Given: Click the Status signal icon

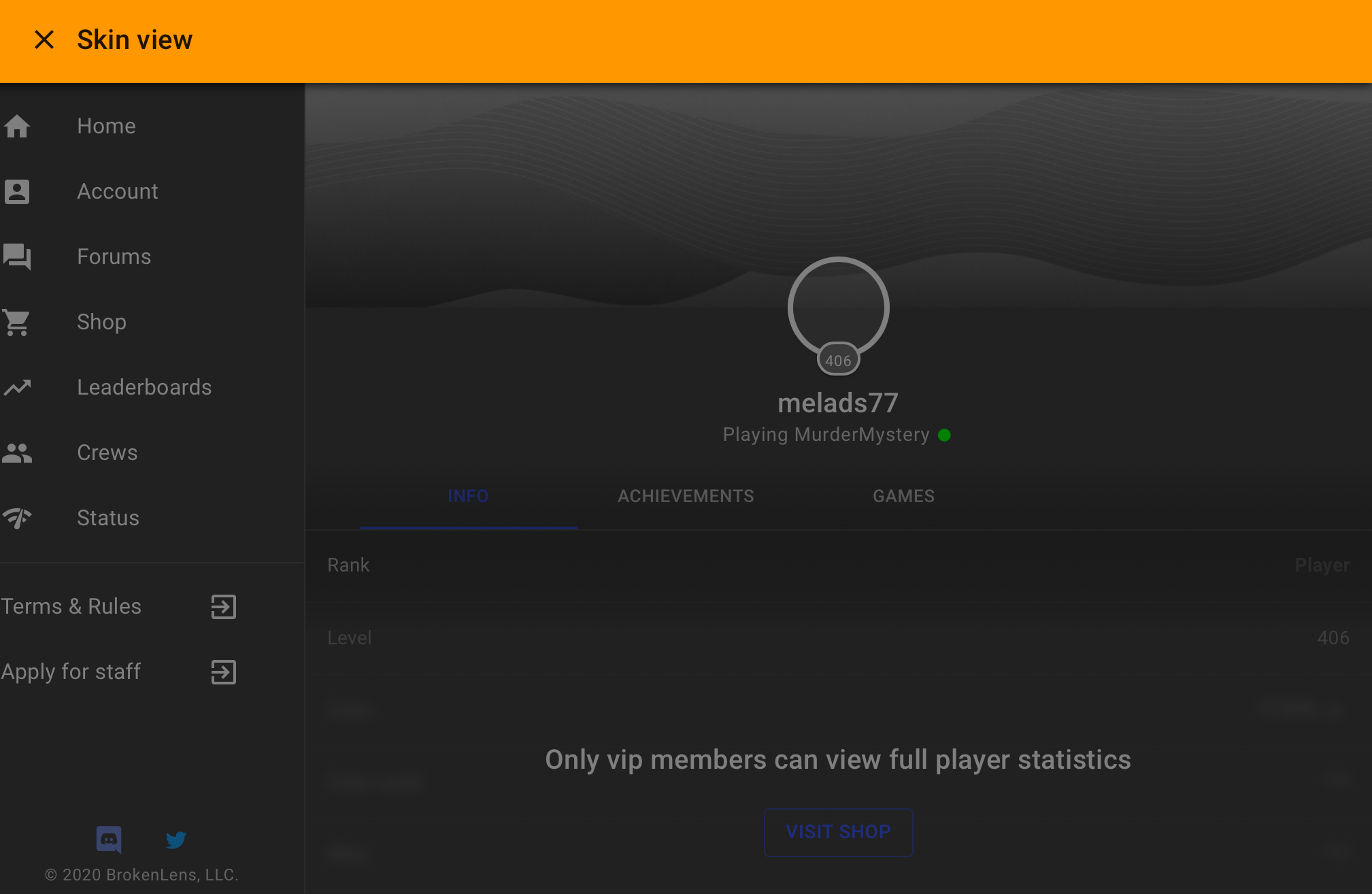Looking at the screenshot, I should (17, 518).
